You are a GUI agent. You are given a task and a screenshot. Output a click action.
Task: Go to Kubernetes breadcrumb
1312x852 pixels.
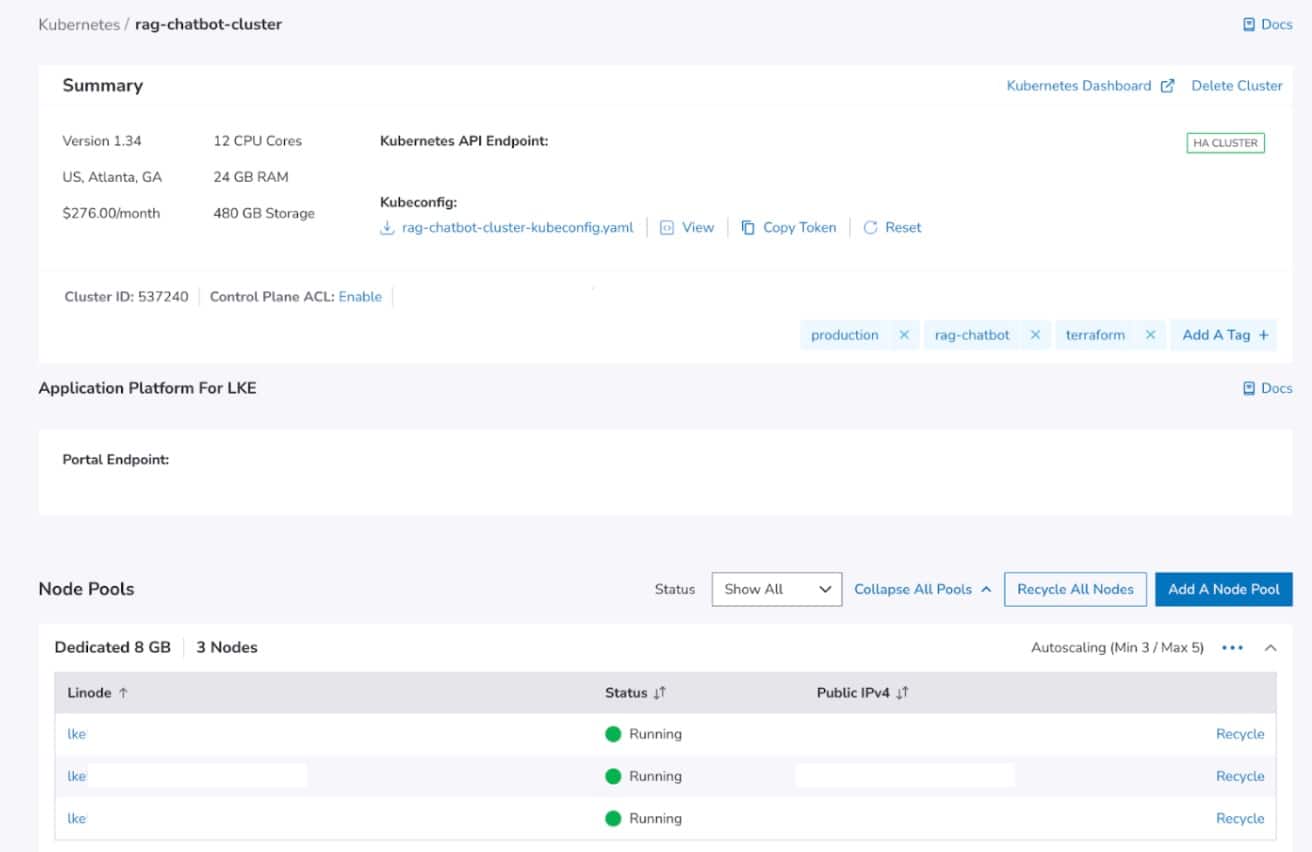click(78, 24)
